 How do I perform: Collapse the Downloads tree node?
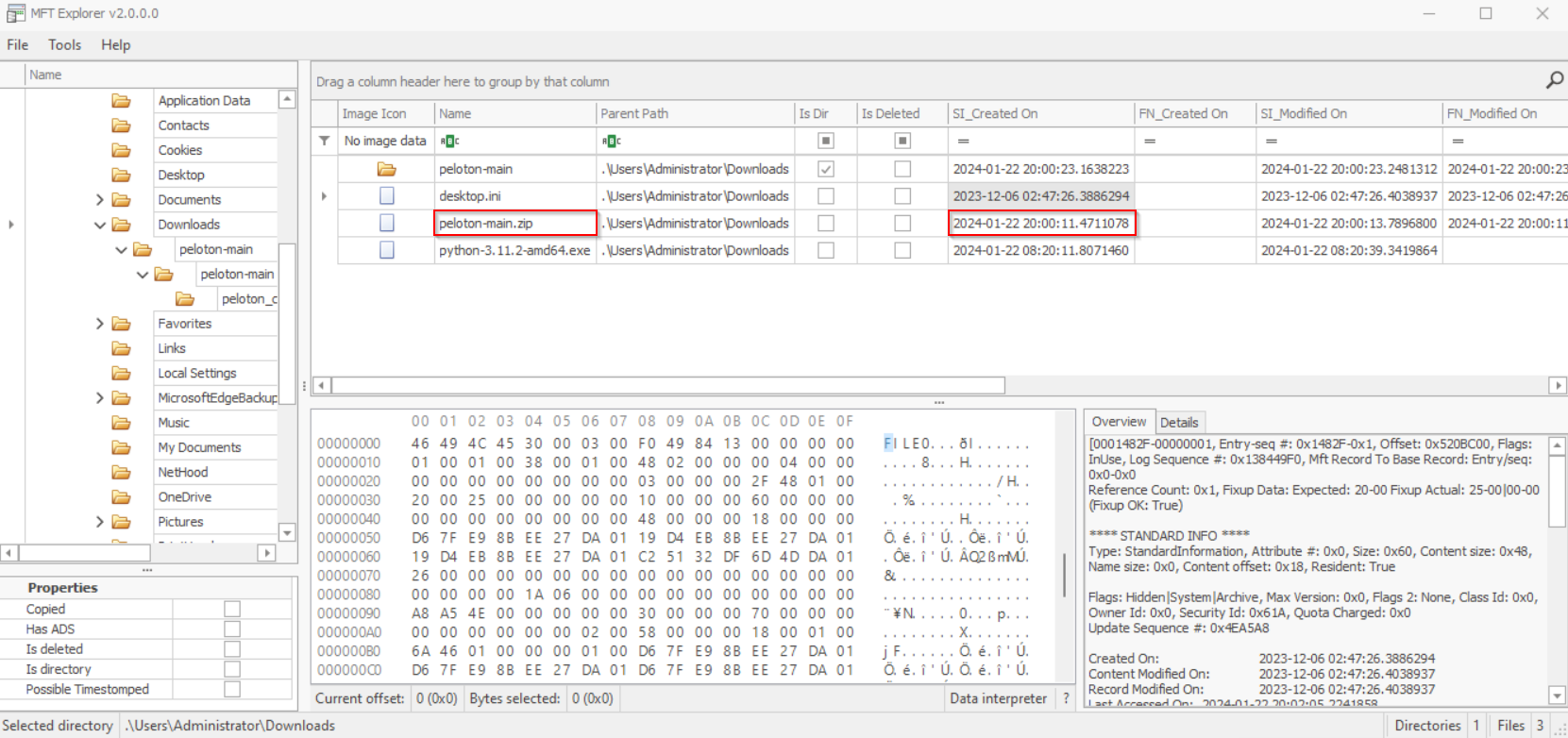point(100,225)
